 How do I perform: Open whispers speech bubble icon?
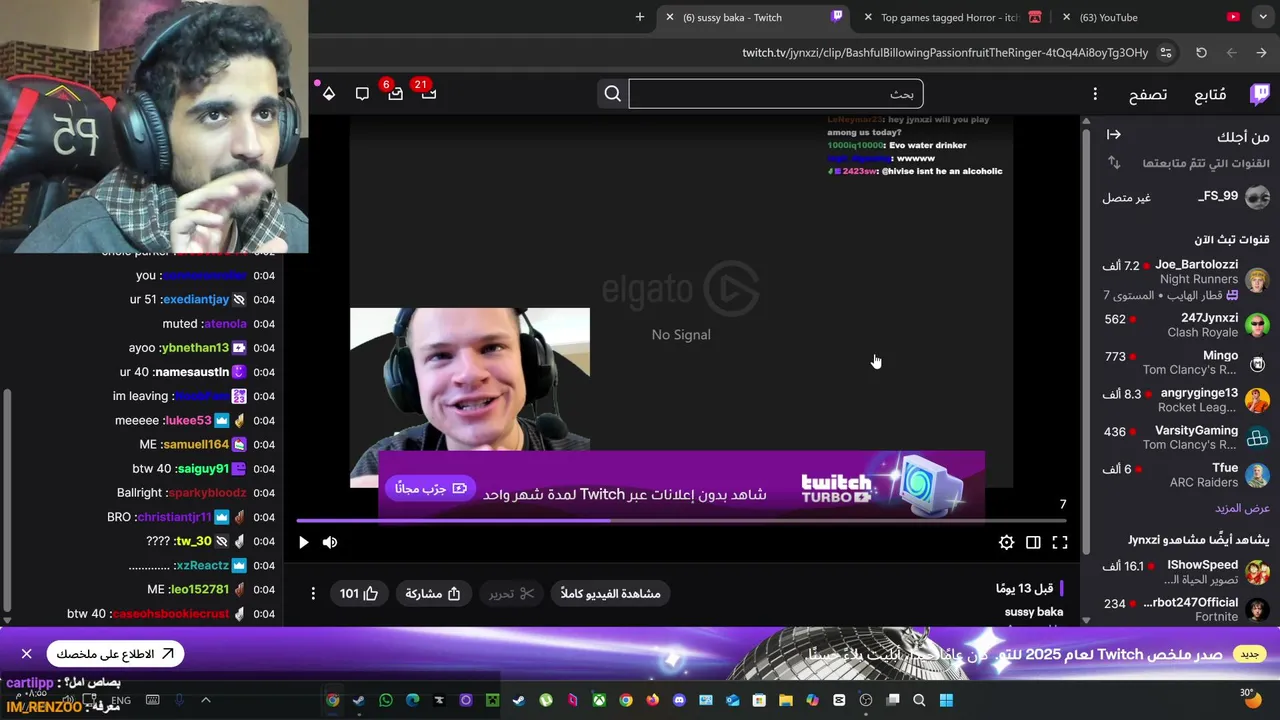point(362,94)
